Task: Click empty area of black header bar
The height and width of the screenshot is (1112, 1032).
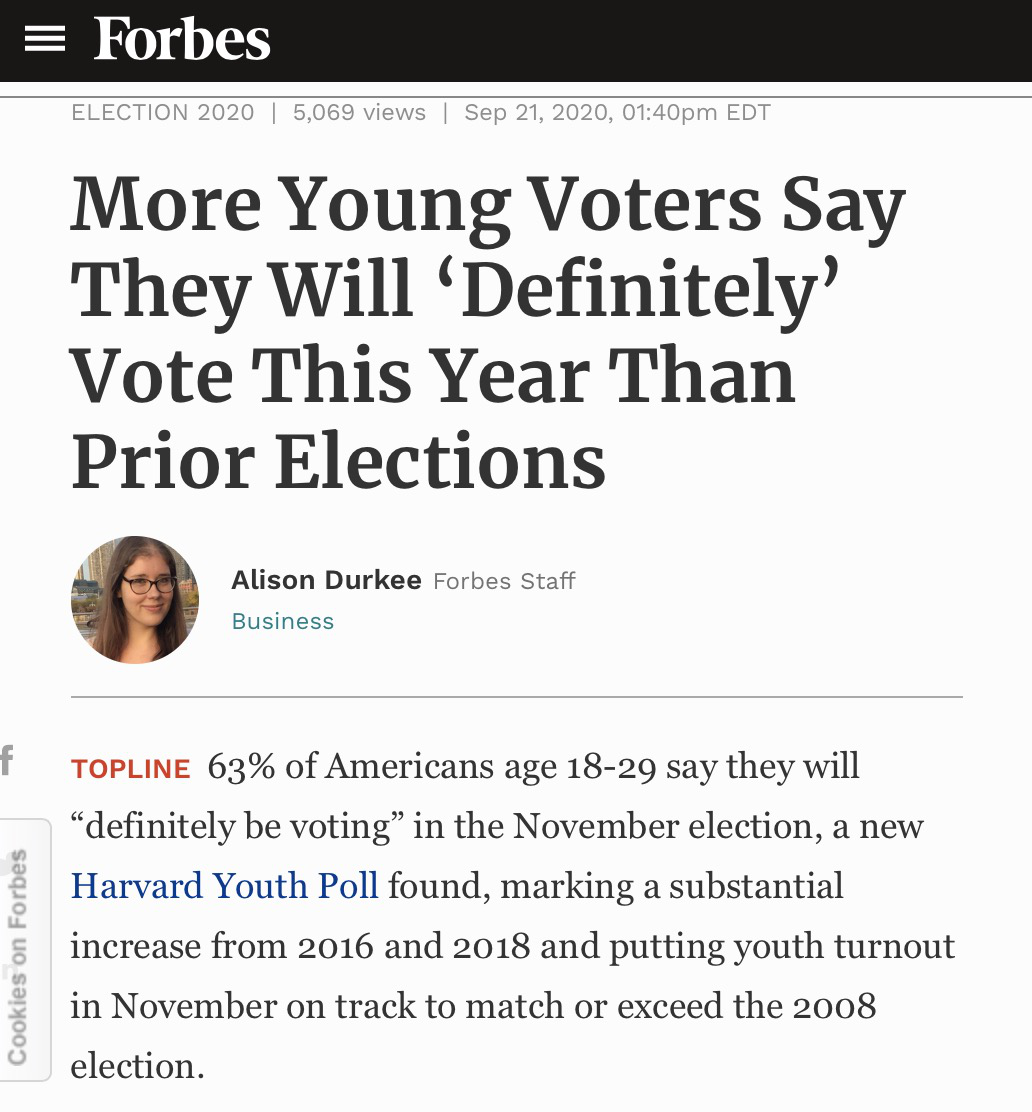Action: point(650,40)
